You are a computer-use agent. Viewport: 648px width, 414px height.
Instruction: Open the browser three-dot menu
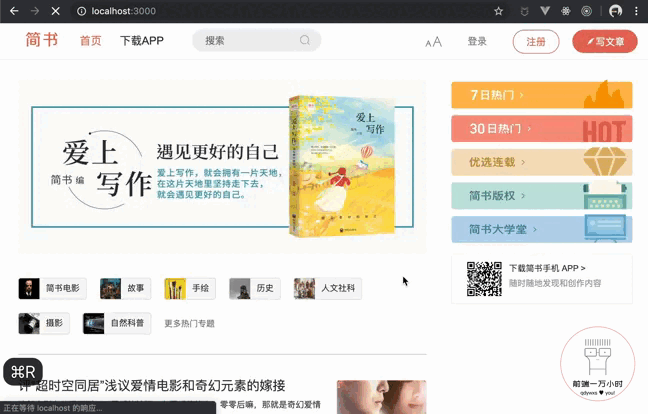pos(636,11)
